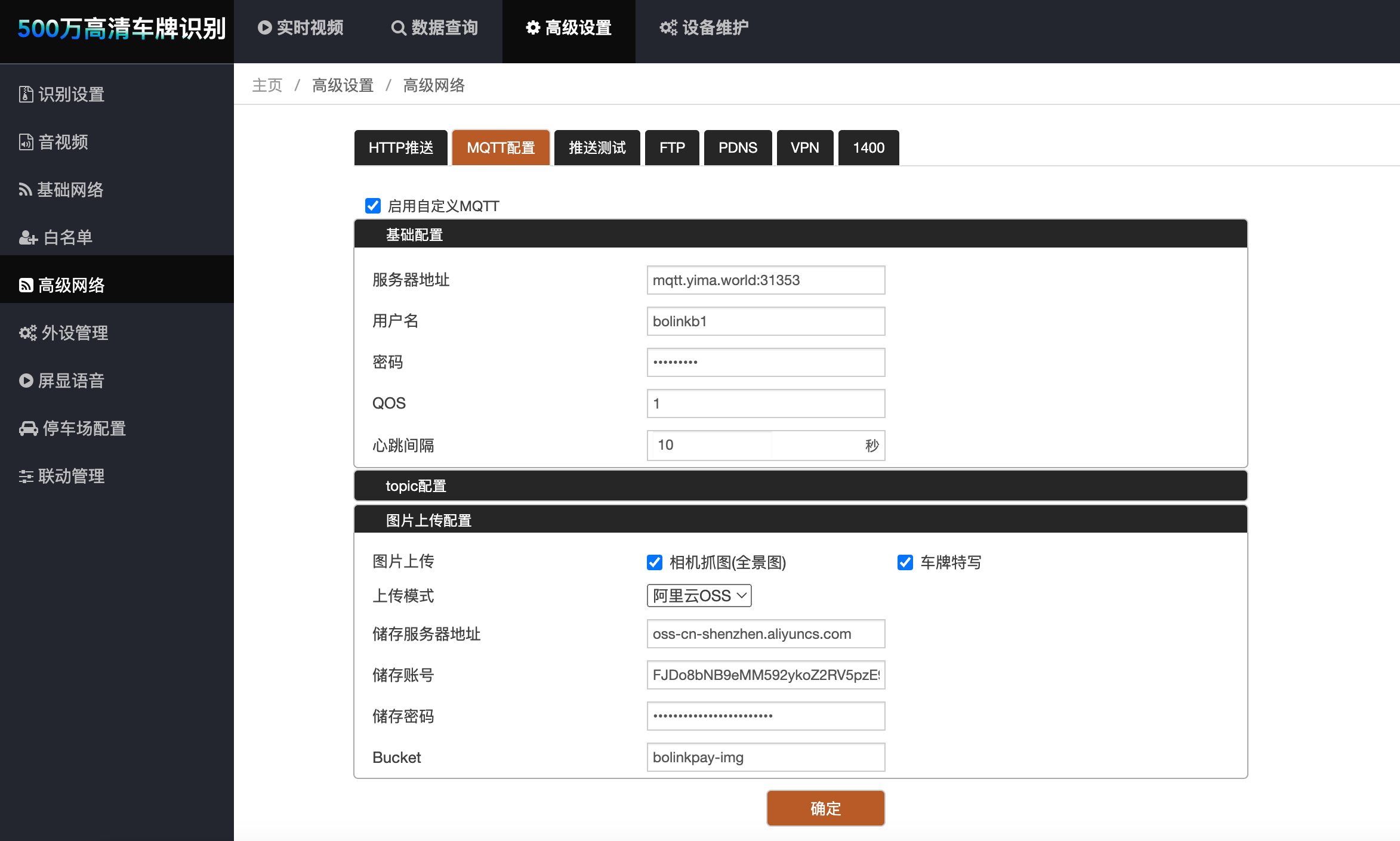The width and height of the screenshot is (1400, 841).
Task: Collapse the 基础配置 section header
Action: coord(800,234)
